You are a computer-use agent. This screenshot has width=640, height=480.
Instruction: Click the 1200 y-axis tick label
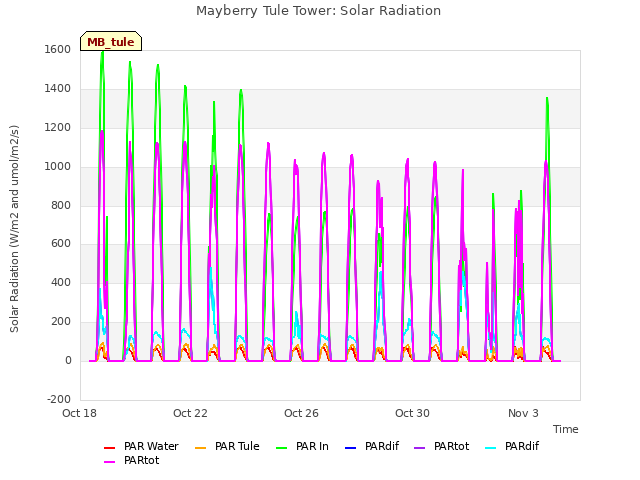coord(58,127)
